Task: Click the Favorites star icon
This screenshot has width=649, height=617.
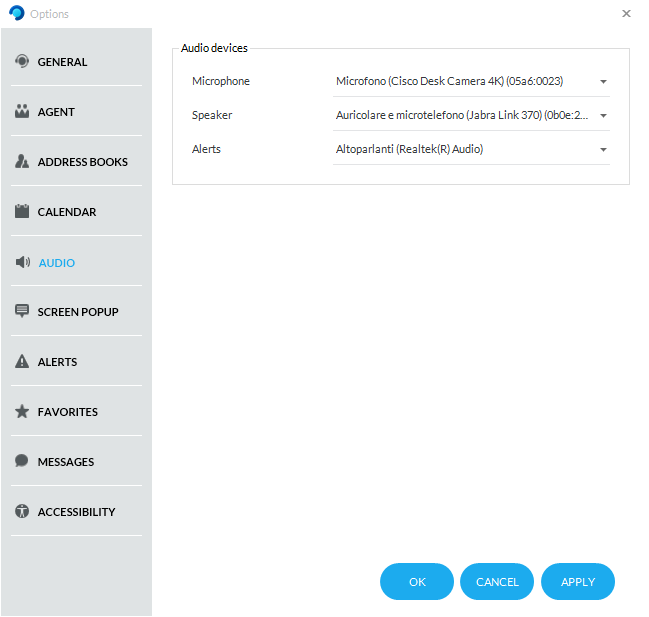Action: click(22, 412)
